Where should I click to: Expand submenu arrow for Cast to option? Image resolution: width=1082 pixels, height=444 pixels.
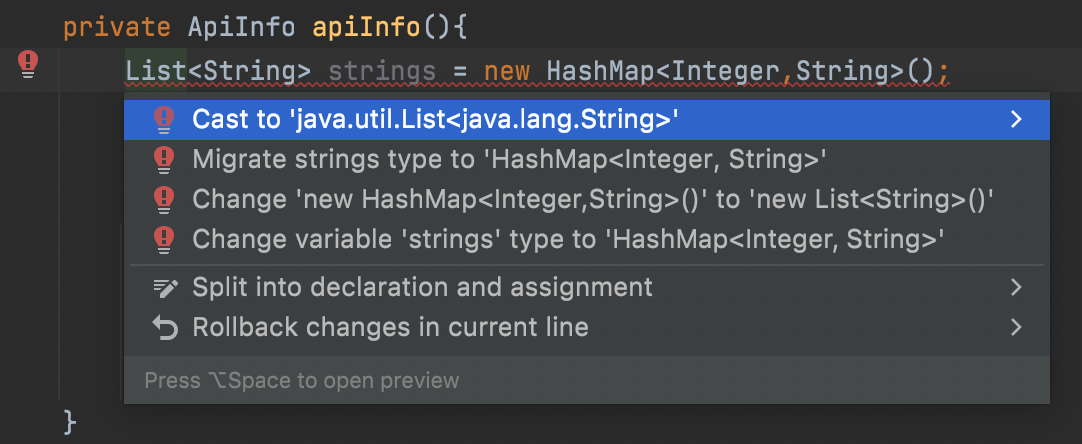(x=1016, y=120)
